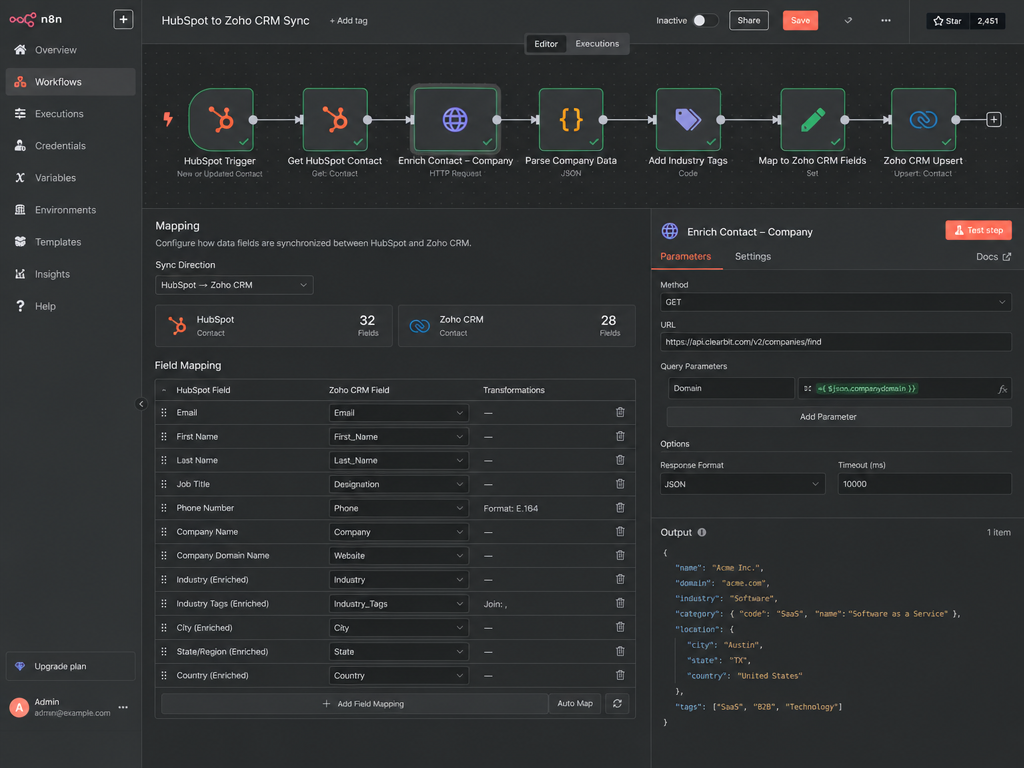Switch to the Editor tab

click(546, 44)
